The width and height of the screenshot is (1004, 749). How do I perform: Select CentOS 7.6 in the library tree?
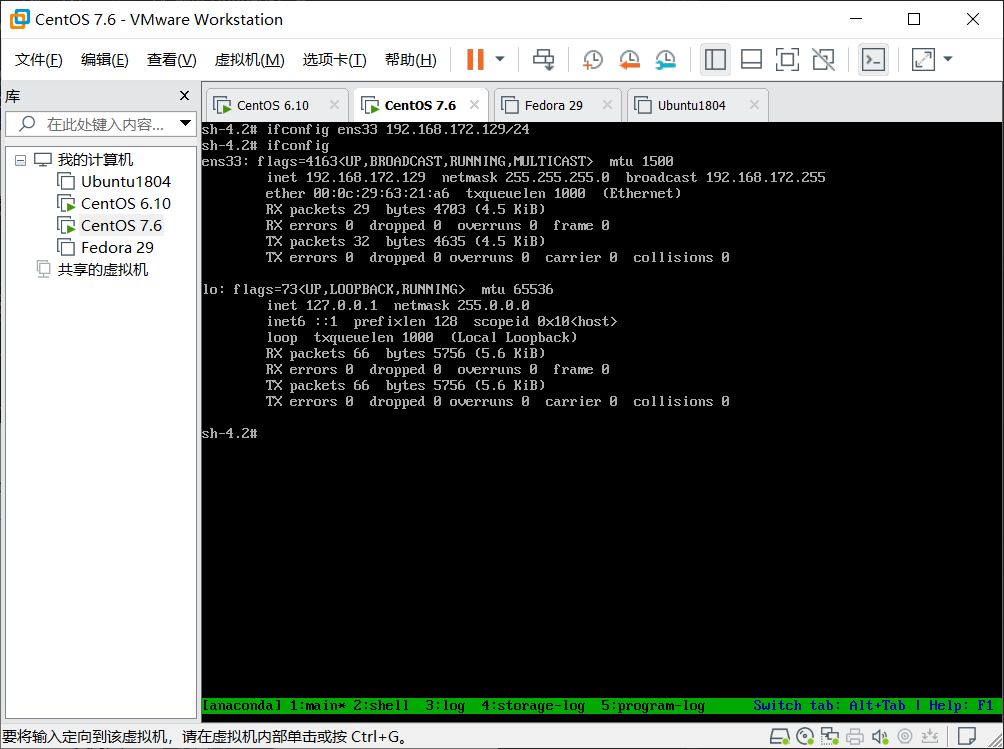tap(121, 225)
